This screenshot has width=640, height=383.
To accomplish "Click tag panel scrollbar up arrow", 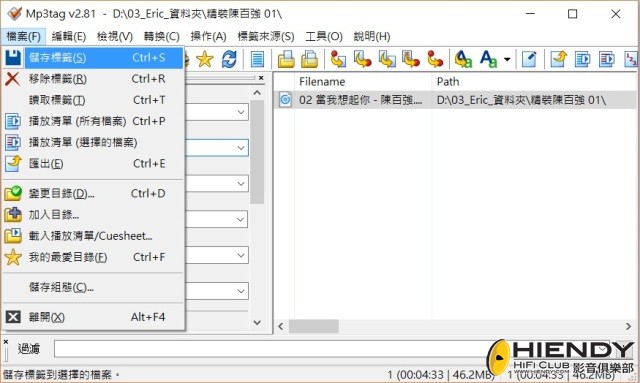I will click(257, 93).
